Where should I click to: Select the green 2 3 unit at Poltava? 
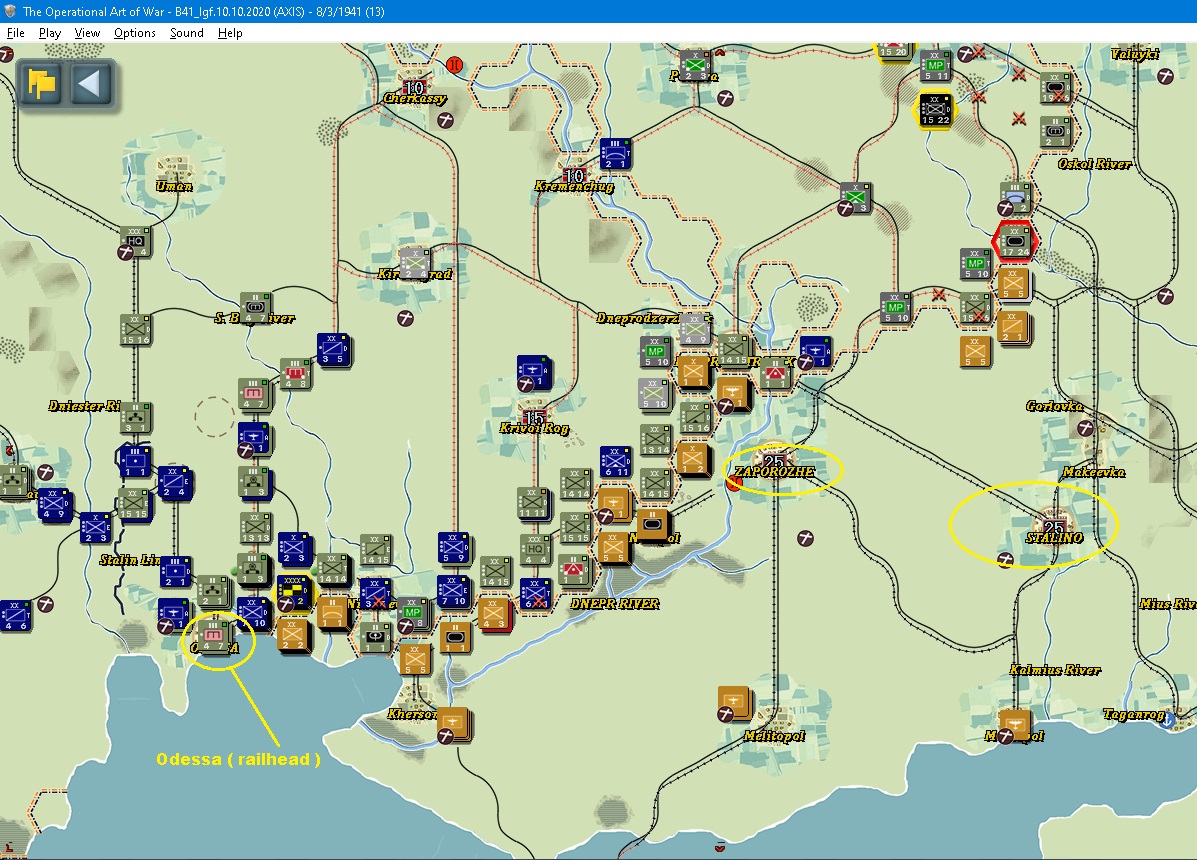tap(694, 66)
